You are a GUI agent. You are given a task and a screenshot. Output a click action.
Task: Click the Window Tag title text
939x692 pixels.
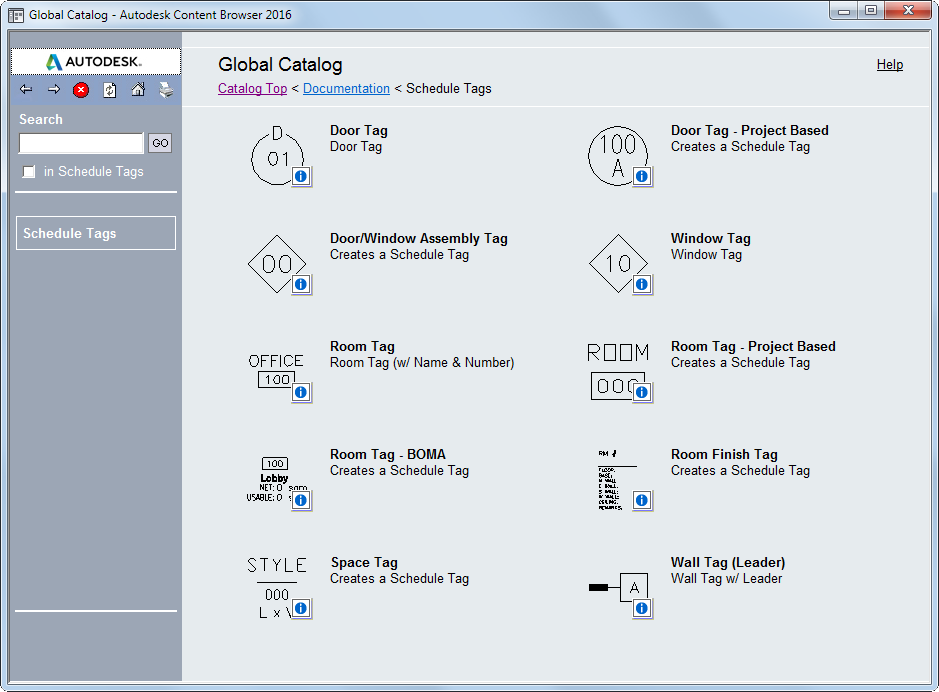[x=711, y=238]
